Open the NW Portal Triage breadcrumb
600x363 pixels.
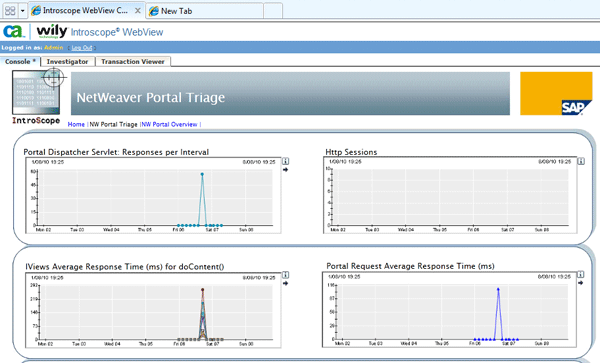click(113, 124)
